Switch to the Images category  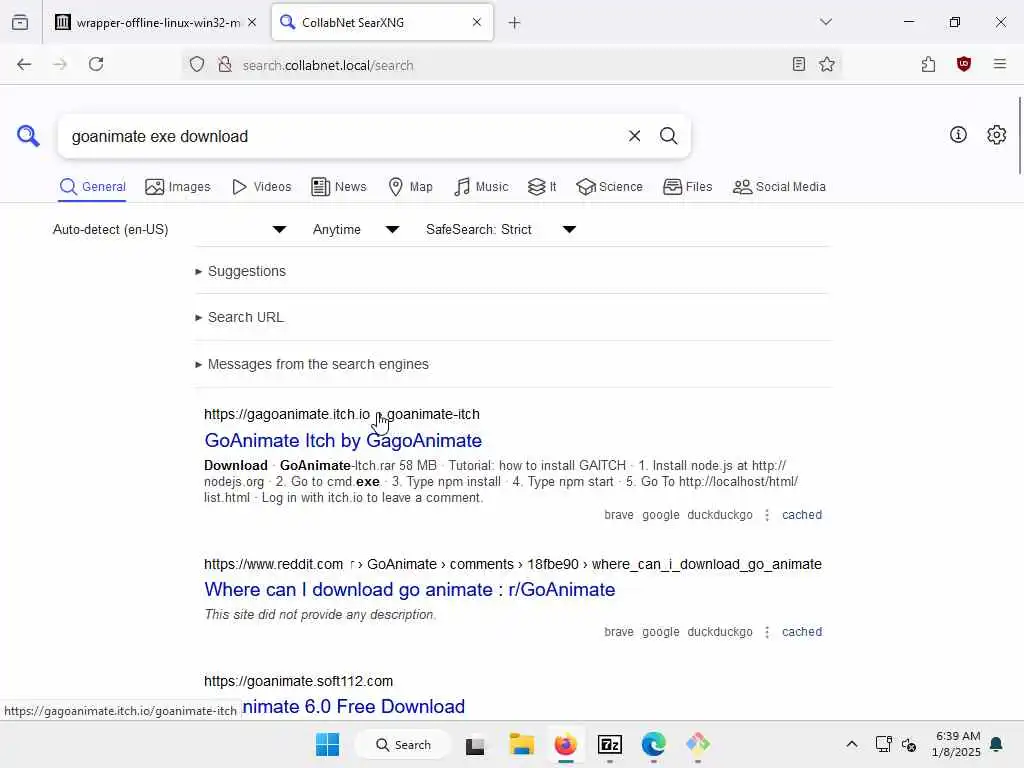pos(178,187)
